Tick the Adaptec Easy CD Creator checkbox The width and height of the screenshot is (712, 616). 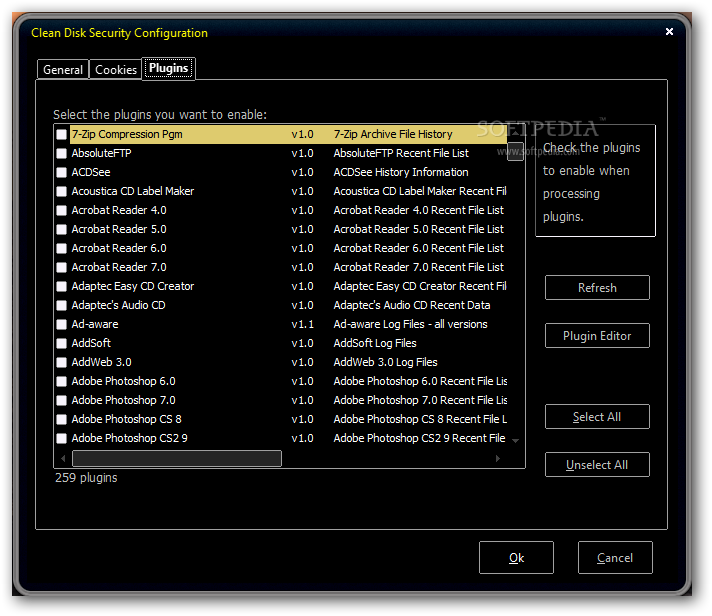(61, 287)
